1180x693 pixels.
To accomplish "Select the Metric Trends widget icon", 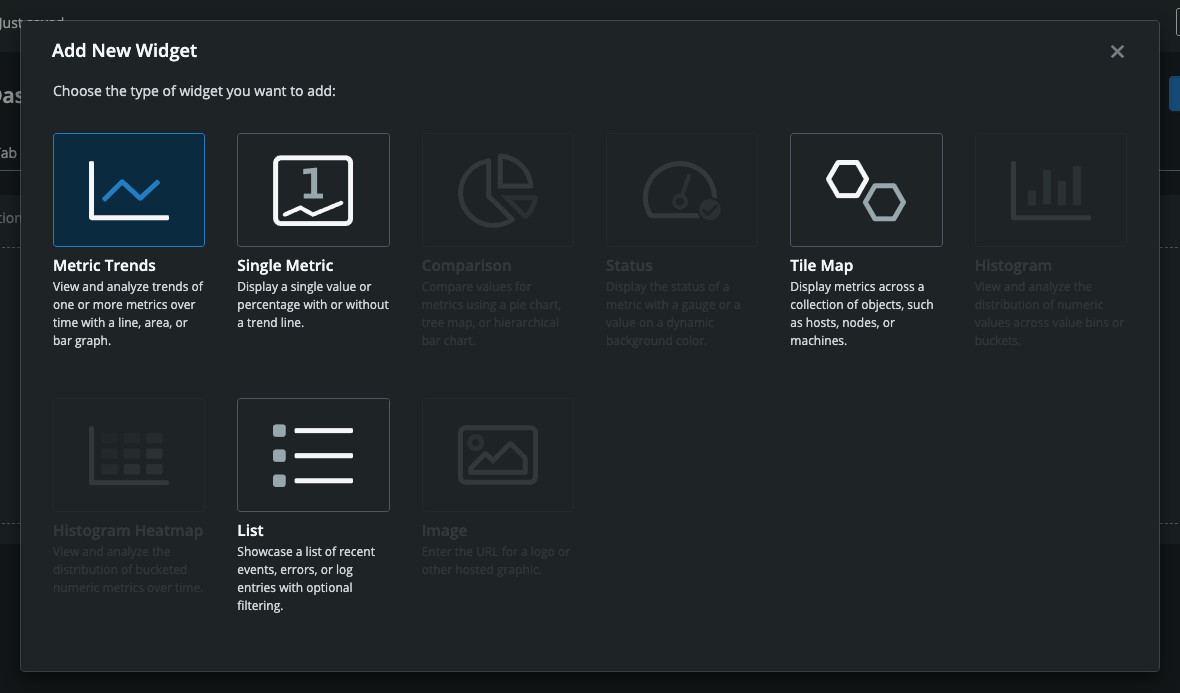I will 128,190.
